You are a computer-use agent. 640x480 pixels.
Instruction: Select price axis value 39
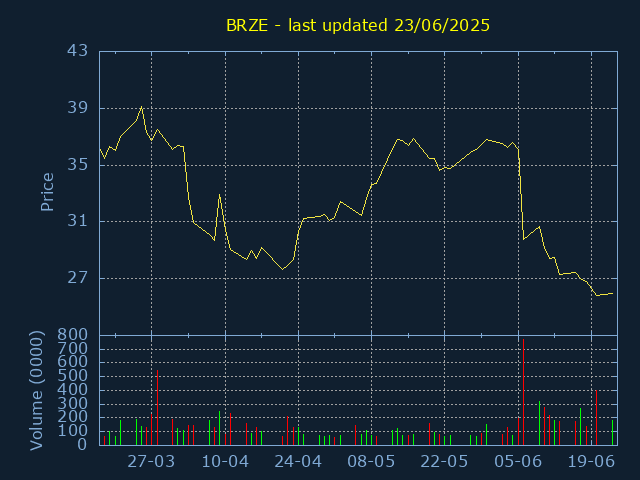coord(77,108)
